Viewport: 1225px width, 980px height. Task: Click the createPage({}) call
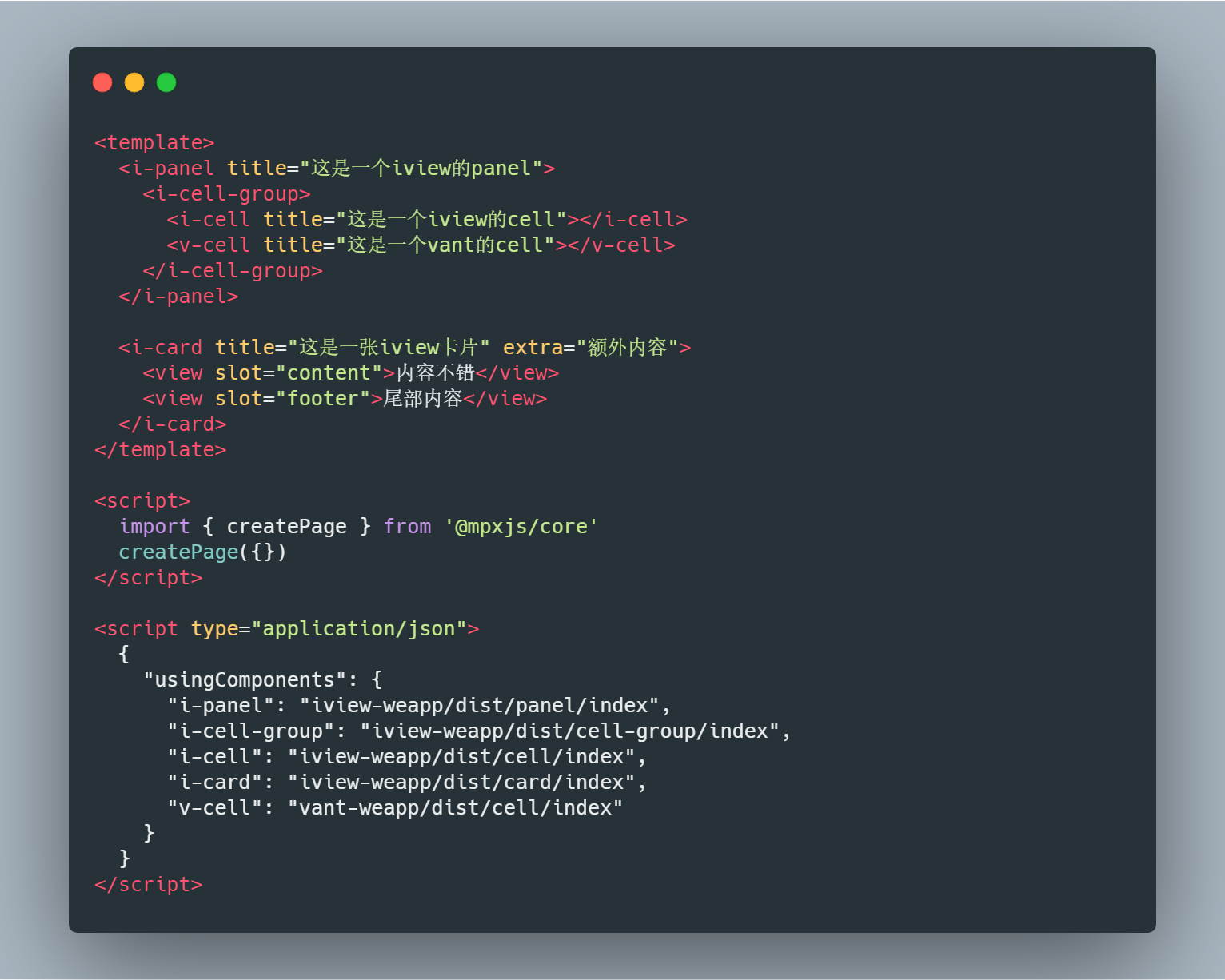point(202,552)
